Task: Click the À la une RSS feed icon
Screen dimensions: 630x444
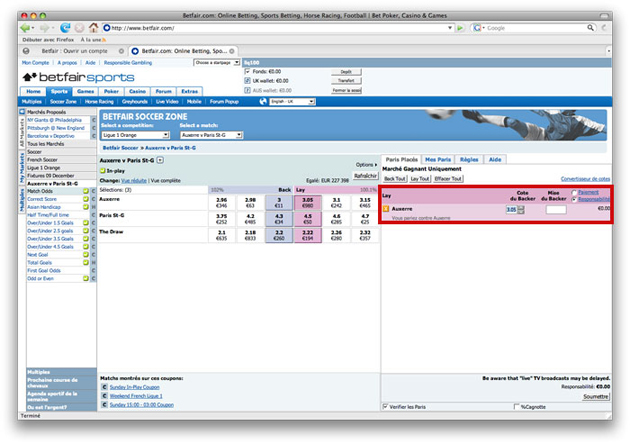Action: tap(104, 40)
